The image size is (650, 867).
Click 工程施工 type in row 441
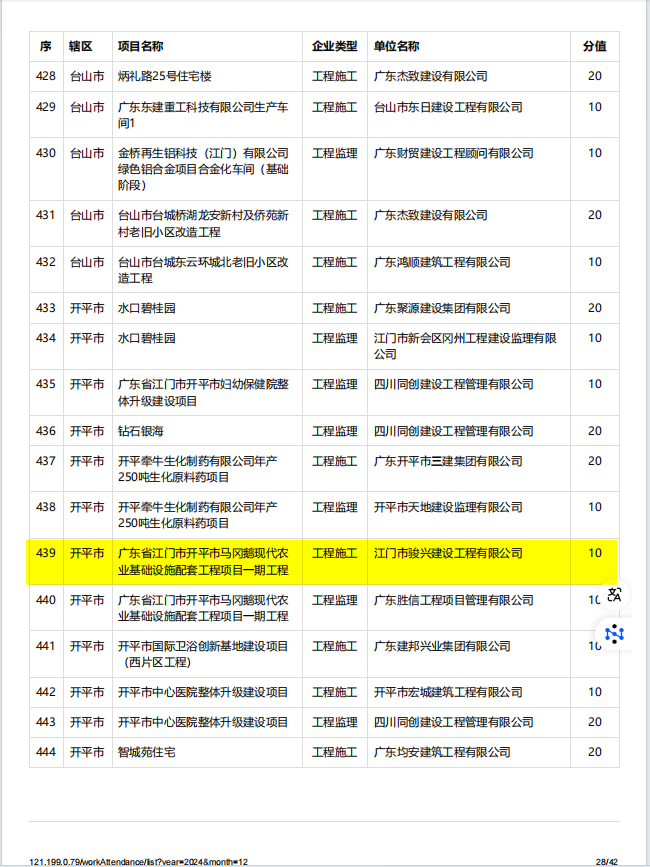(x=334, y=646)
